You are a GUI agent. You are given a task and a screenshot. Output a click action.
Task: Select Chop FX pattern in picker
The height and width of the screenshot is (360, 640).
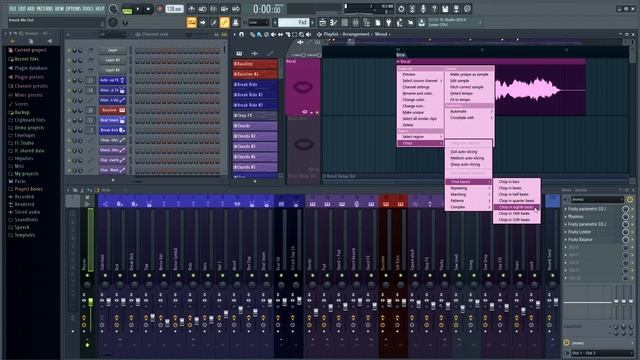[x=255, y=116]
